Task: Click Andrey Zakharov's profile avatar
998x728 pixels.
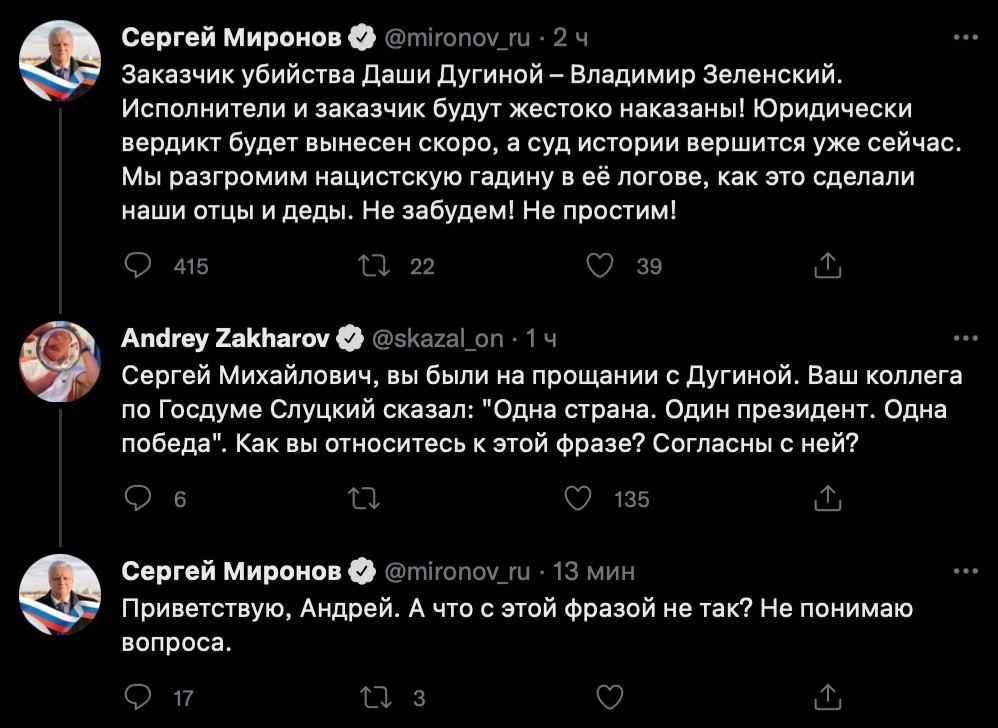Action: (60, 361)
